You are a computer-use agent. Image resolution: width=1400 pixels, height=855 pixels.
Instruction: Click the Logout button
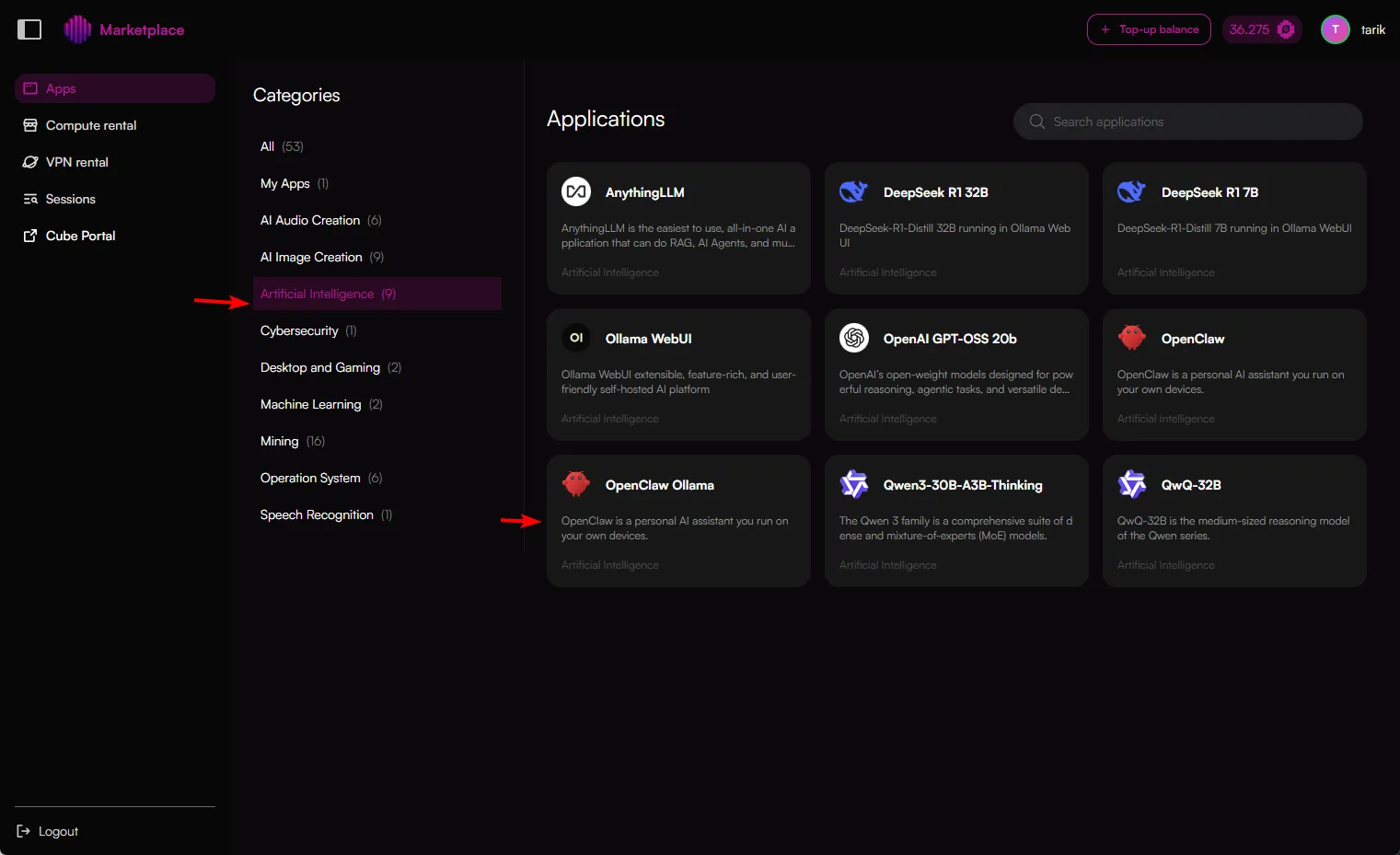[48, 831]
